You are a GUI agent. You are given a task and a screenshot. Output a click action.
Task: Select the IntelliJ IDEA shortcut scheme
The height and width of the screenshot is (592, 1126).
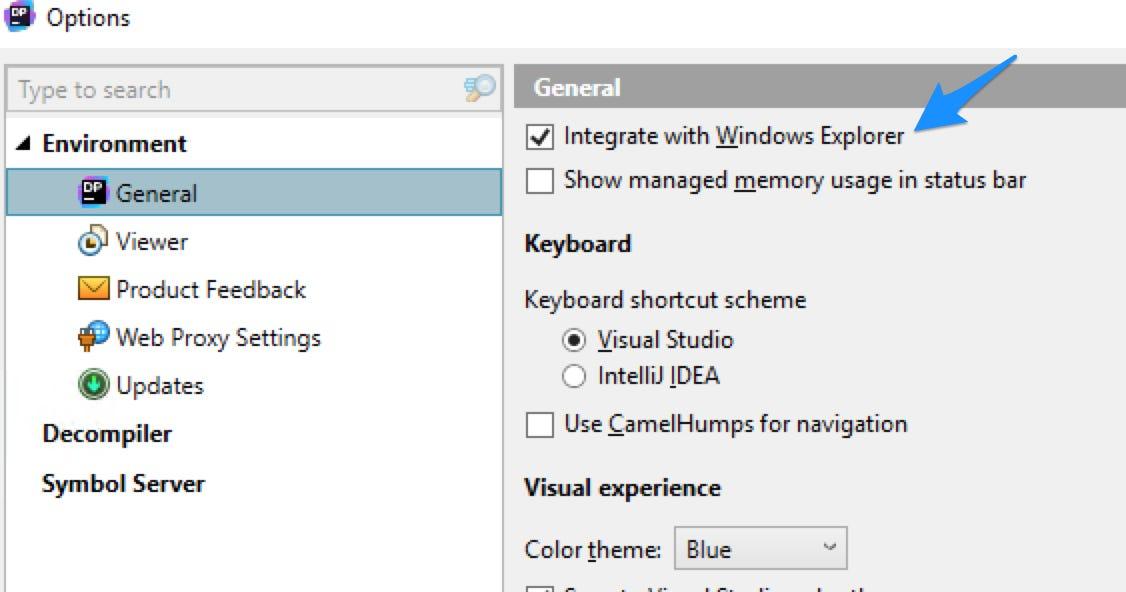pos(573,375)
